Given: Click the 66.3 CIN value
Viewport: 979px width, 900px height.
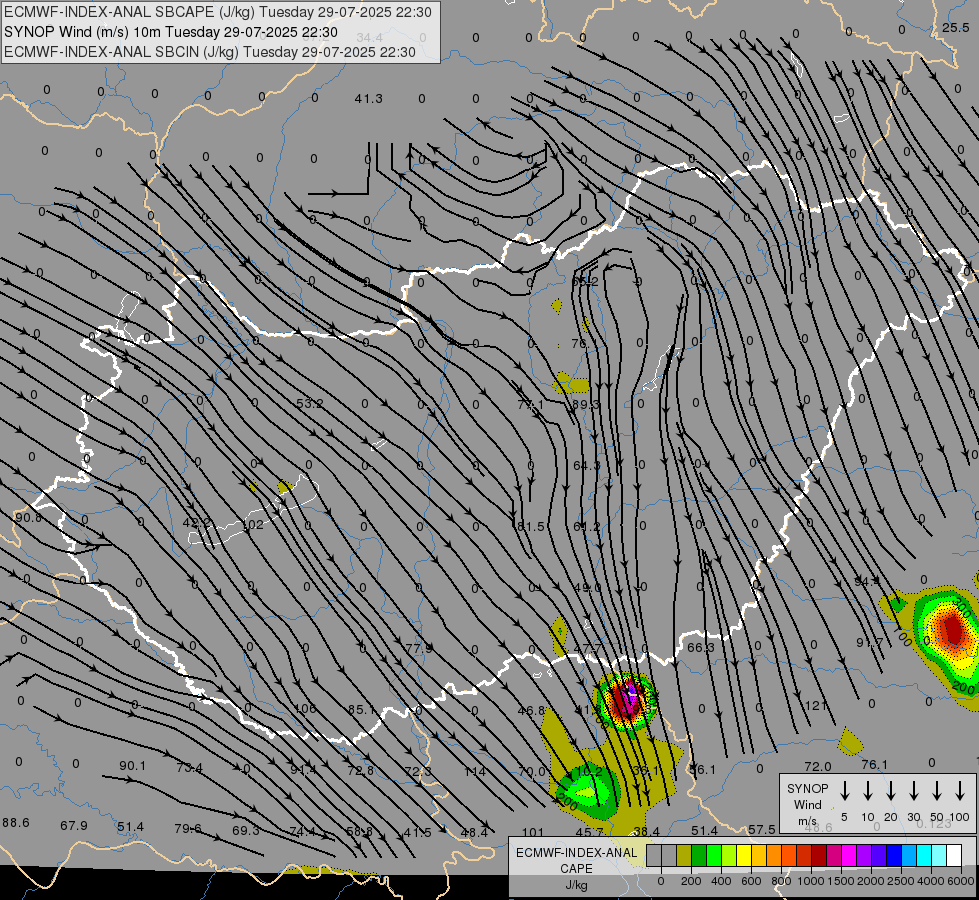Looking at the screenshot, I should [x=701, y=648].
